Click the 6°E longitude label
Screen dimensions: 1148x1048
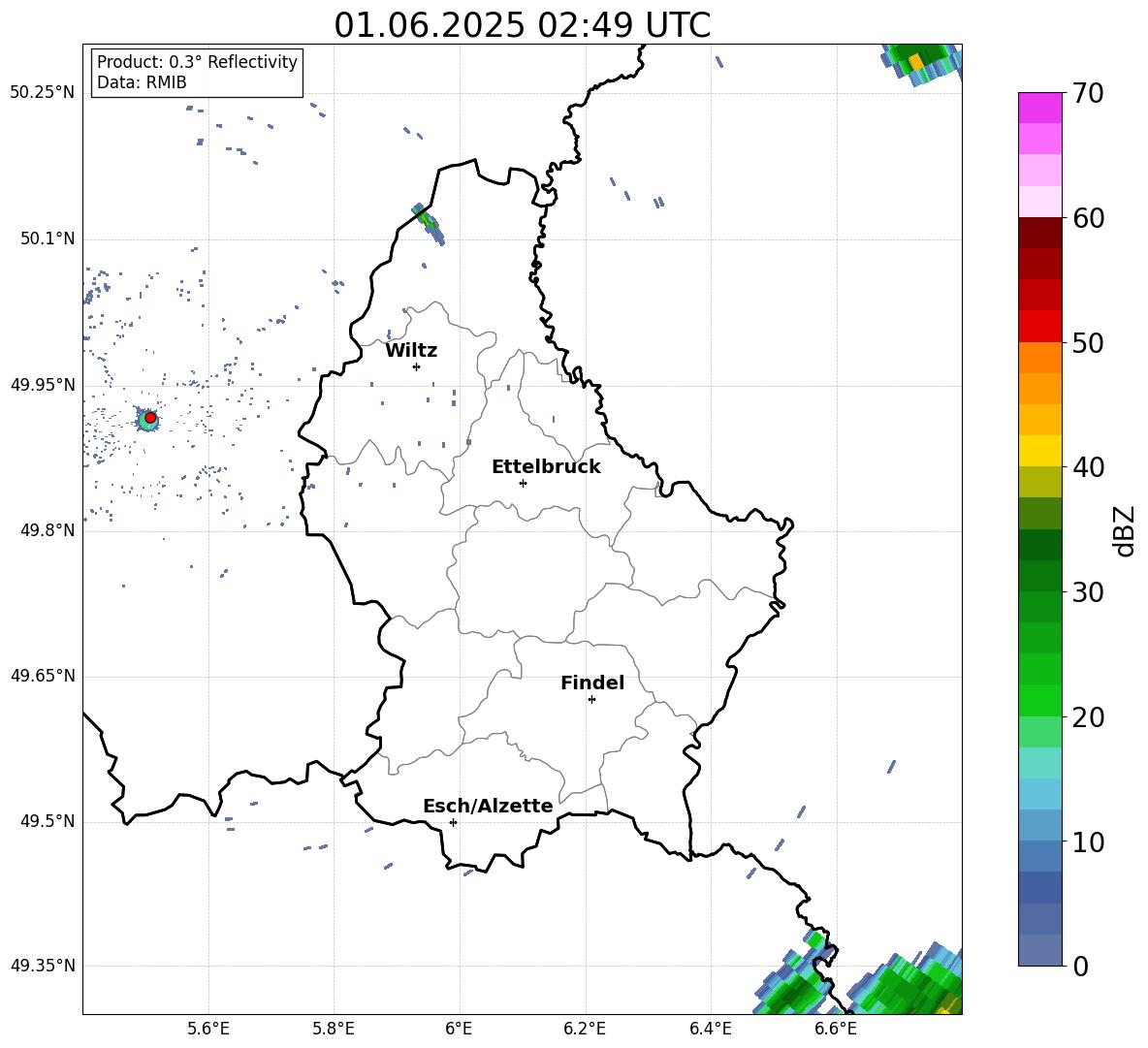pyautogui.click(x=459, y=1030)
